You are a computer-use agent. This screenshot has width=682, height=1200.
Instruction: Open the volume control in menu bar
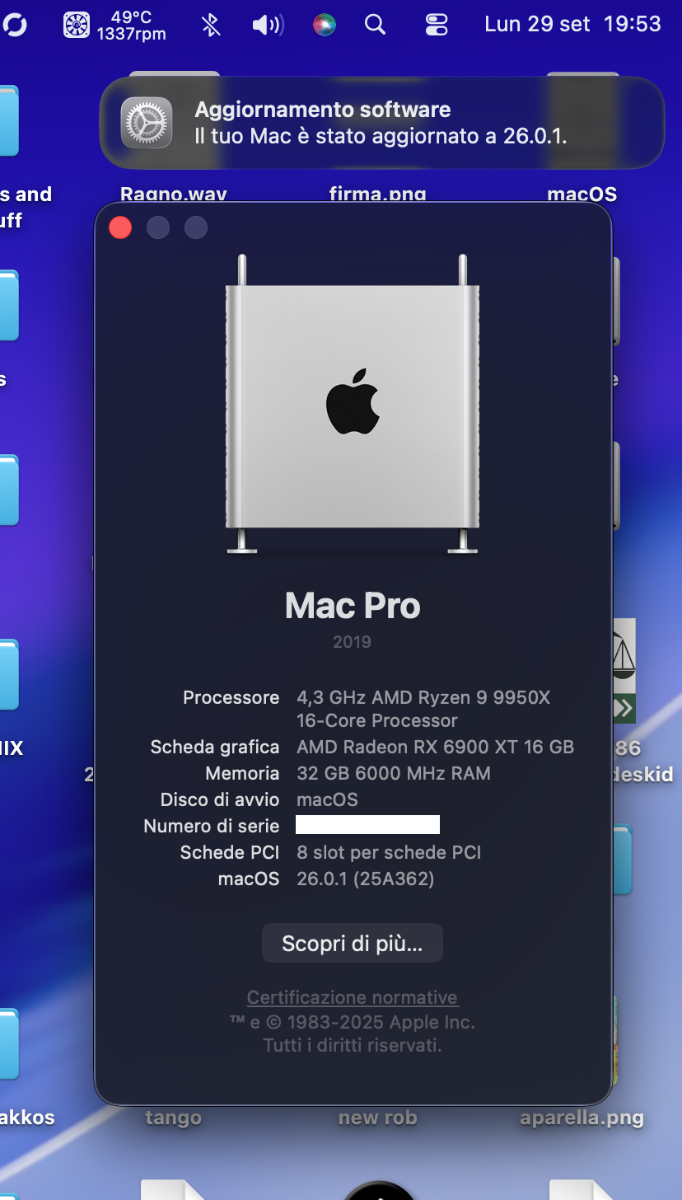point(267,25)
